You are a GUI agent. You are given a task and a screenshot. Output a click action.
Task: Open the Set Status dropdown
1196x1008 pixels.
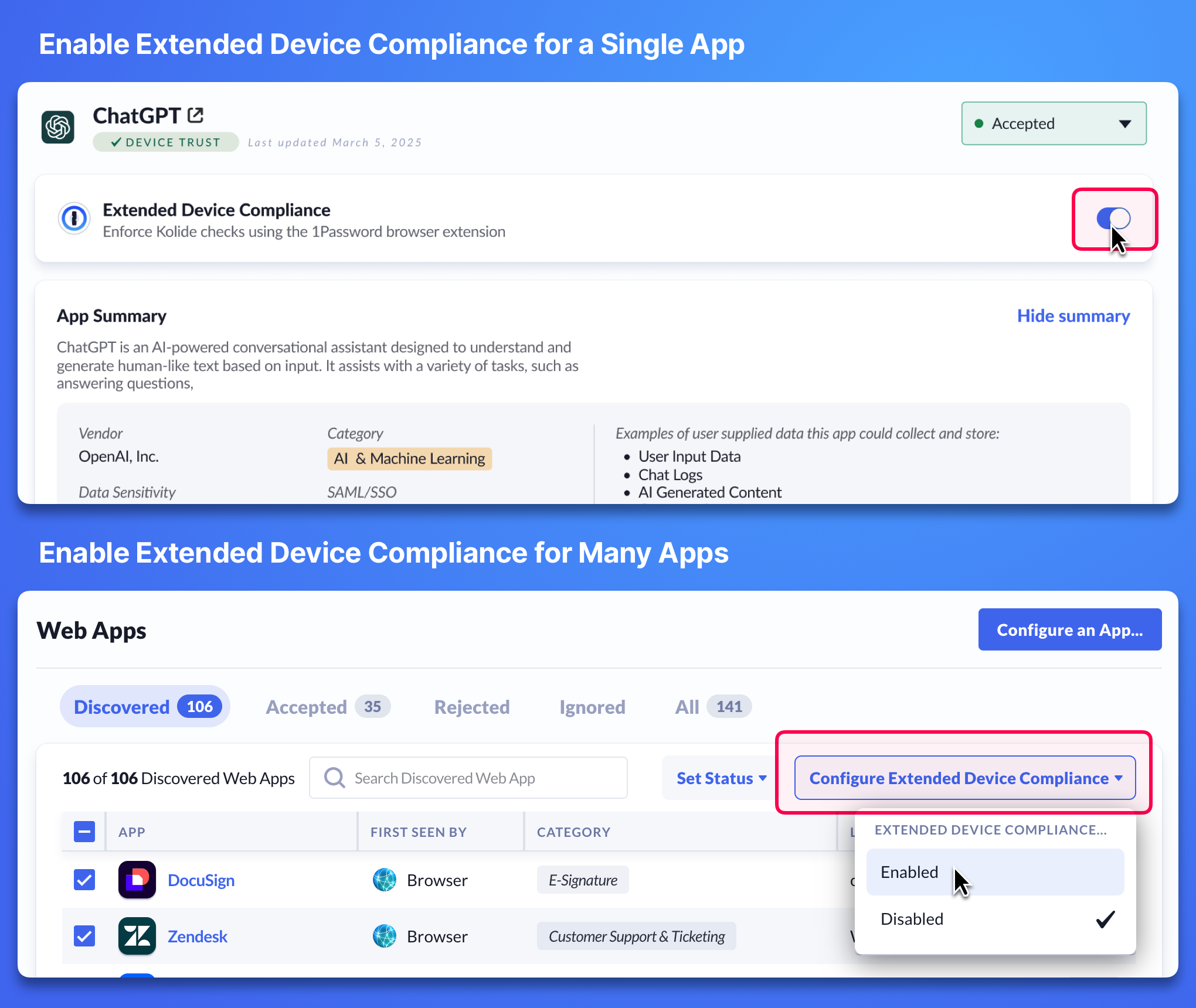click(721, 778)
